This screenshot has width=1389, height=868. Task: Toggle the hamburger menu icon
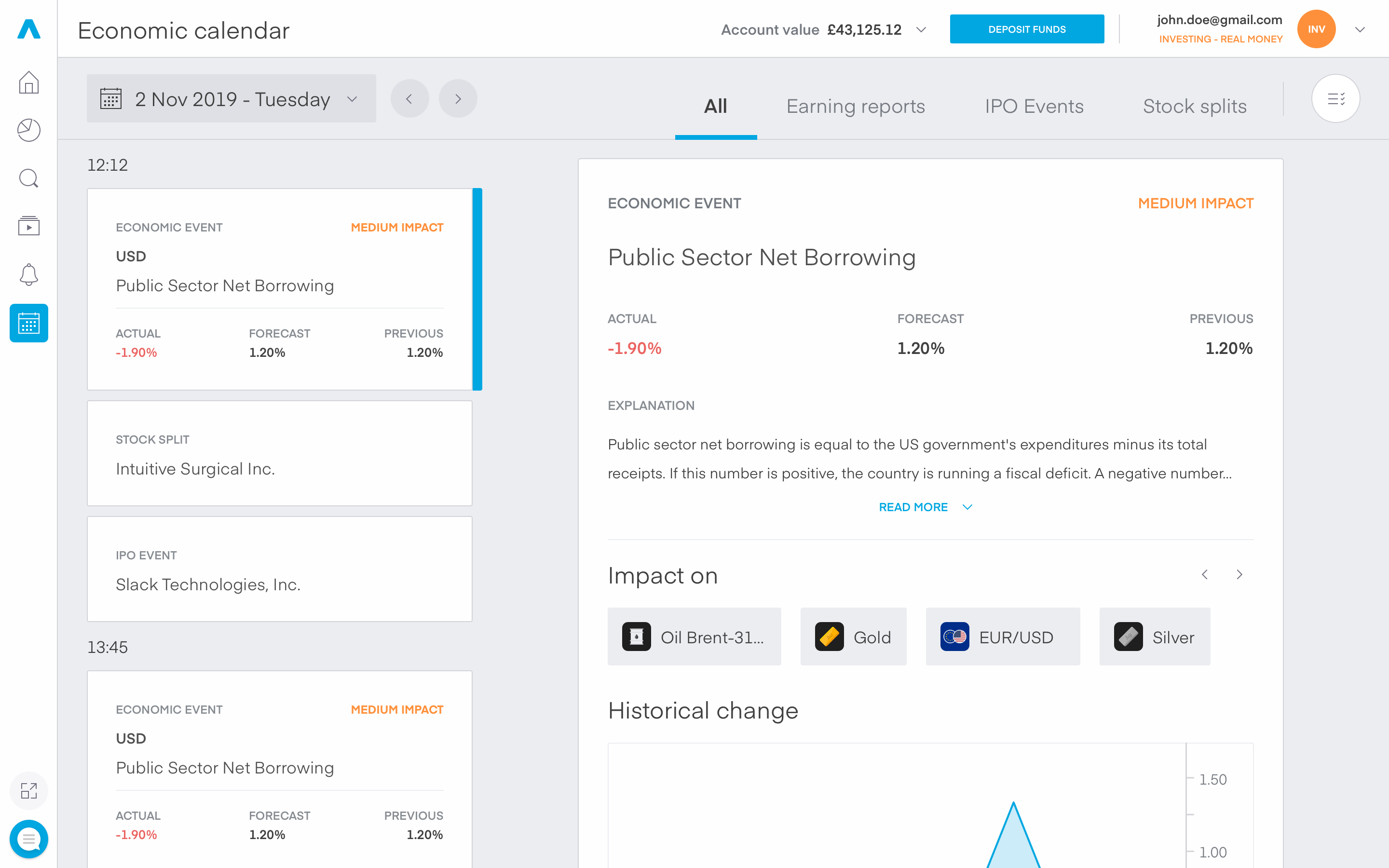tap(1337, 99)
